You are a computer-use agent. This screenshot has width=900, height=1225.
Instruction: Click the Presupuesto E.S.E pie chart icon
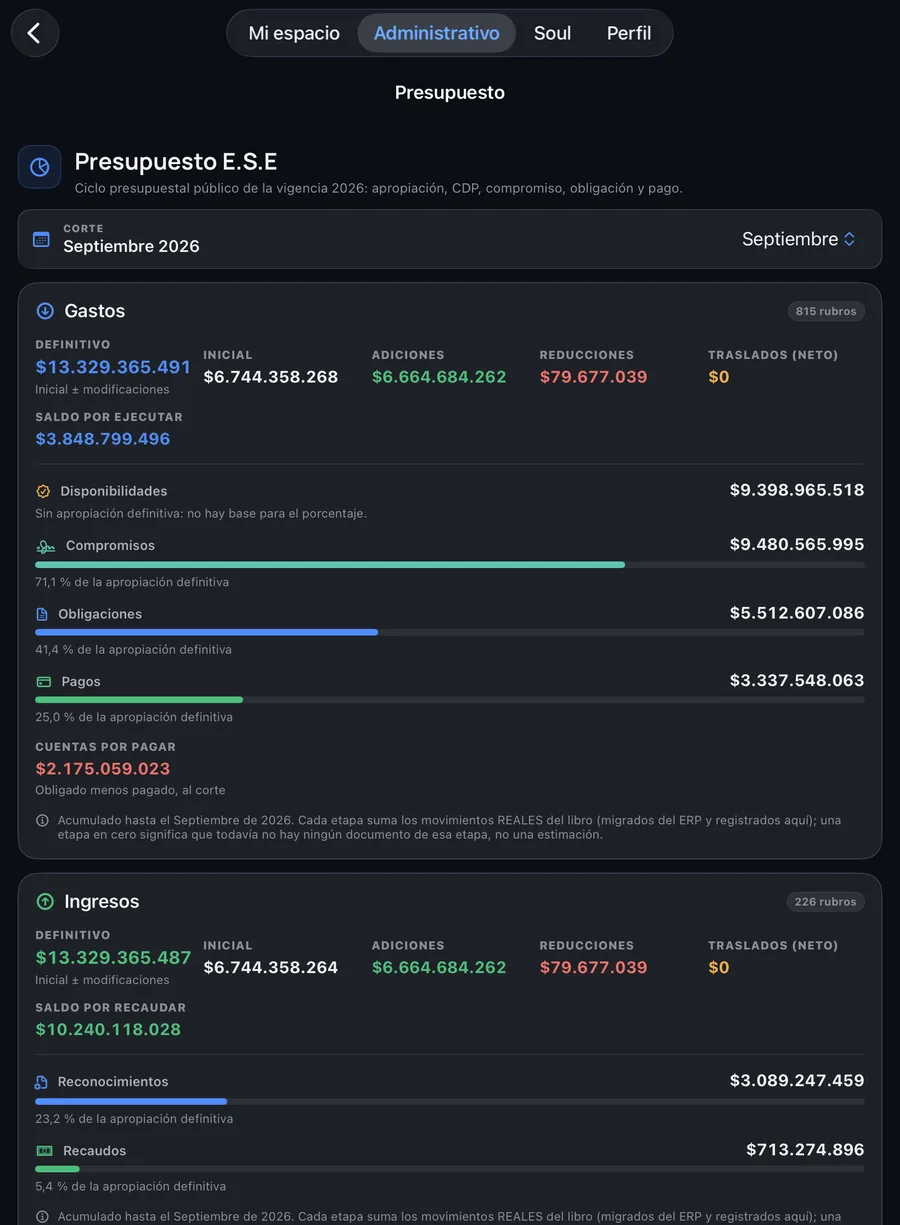40,167
